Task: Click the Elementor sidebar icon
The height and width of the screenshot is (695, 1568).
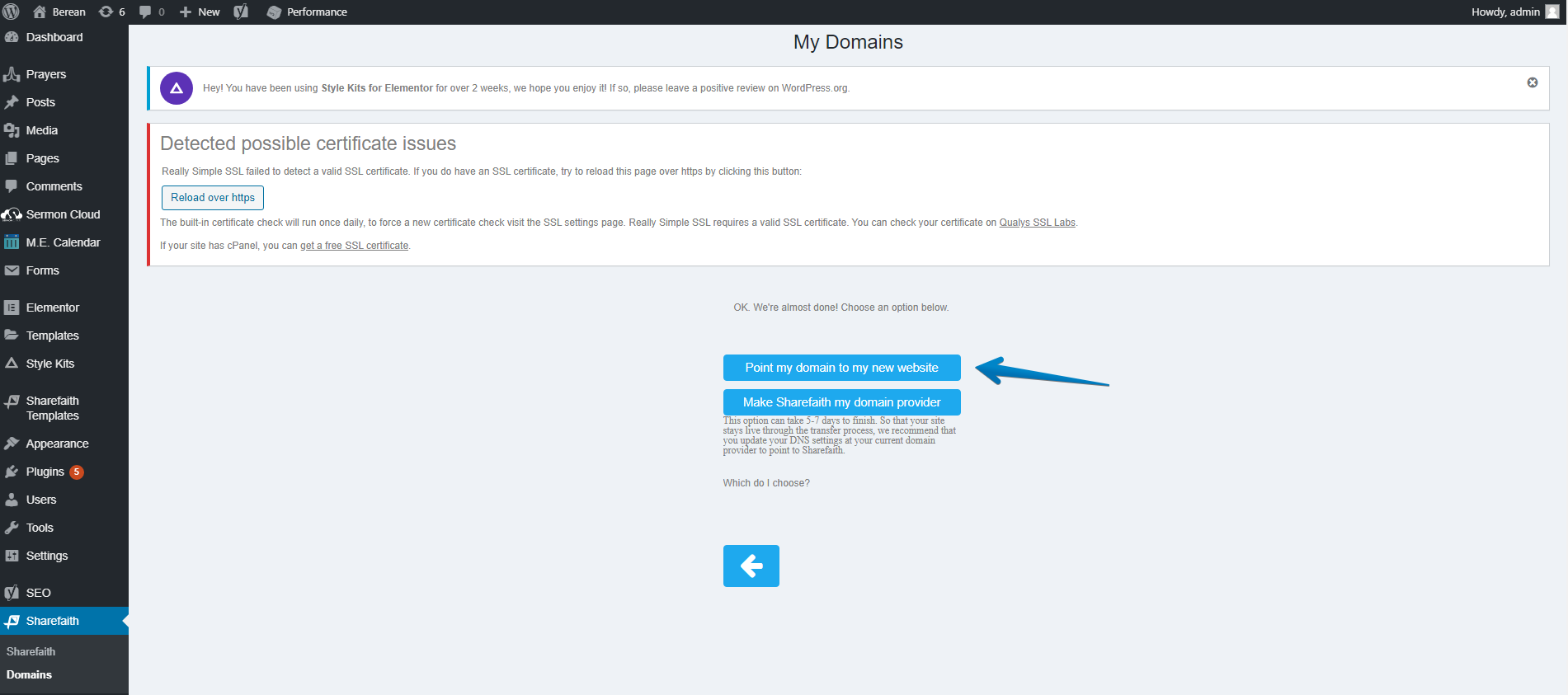Action: (12, 308)
